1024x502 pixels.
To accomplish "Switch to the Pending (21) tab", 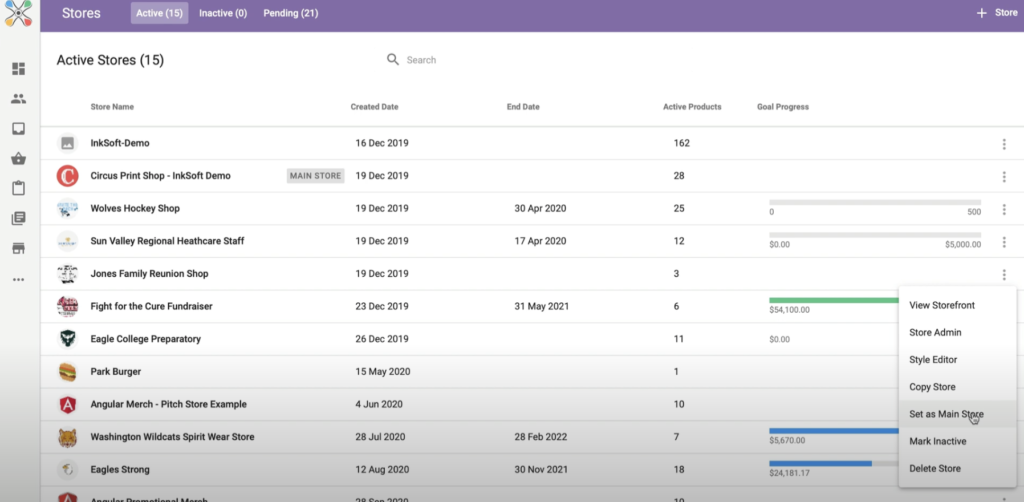I will pos(291,13).
